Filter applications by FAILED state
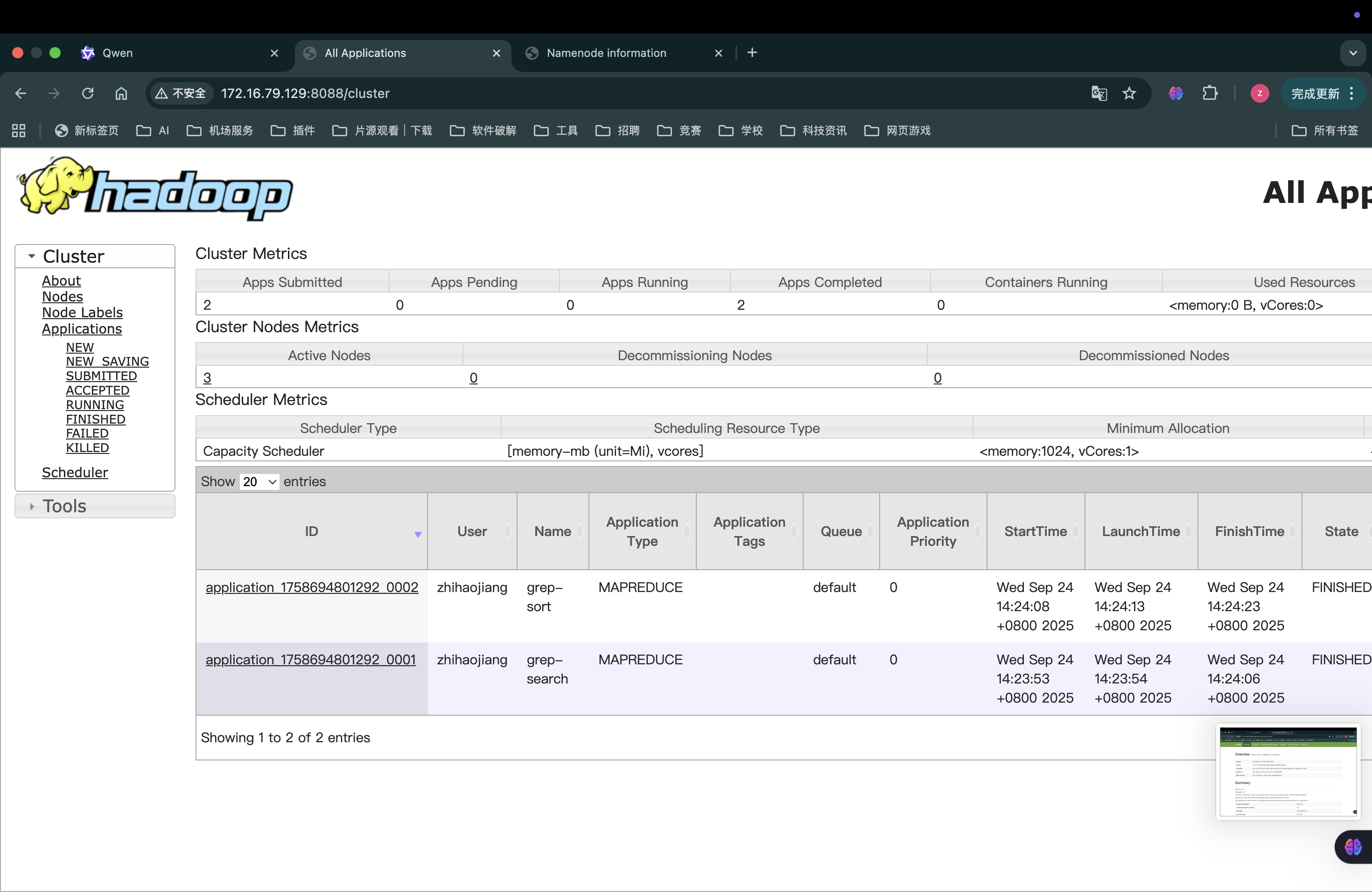Screen dimensions: 1372x892 pos(87,433)
